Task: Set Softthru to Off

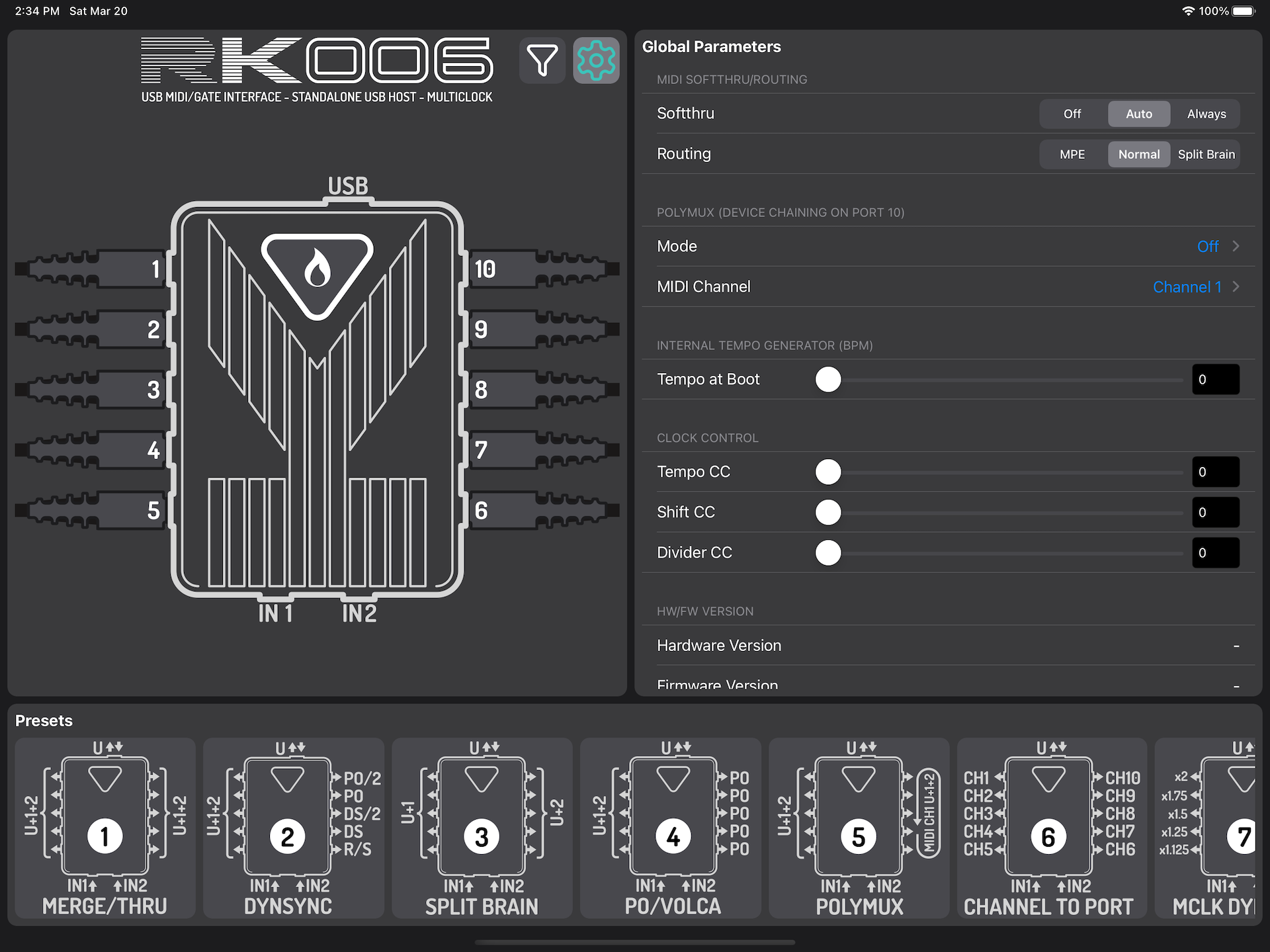Action: (x=1072, y=114)
